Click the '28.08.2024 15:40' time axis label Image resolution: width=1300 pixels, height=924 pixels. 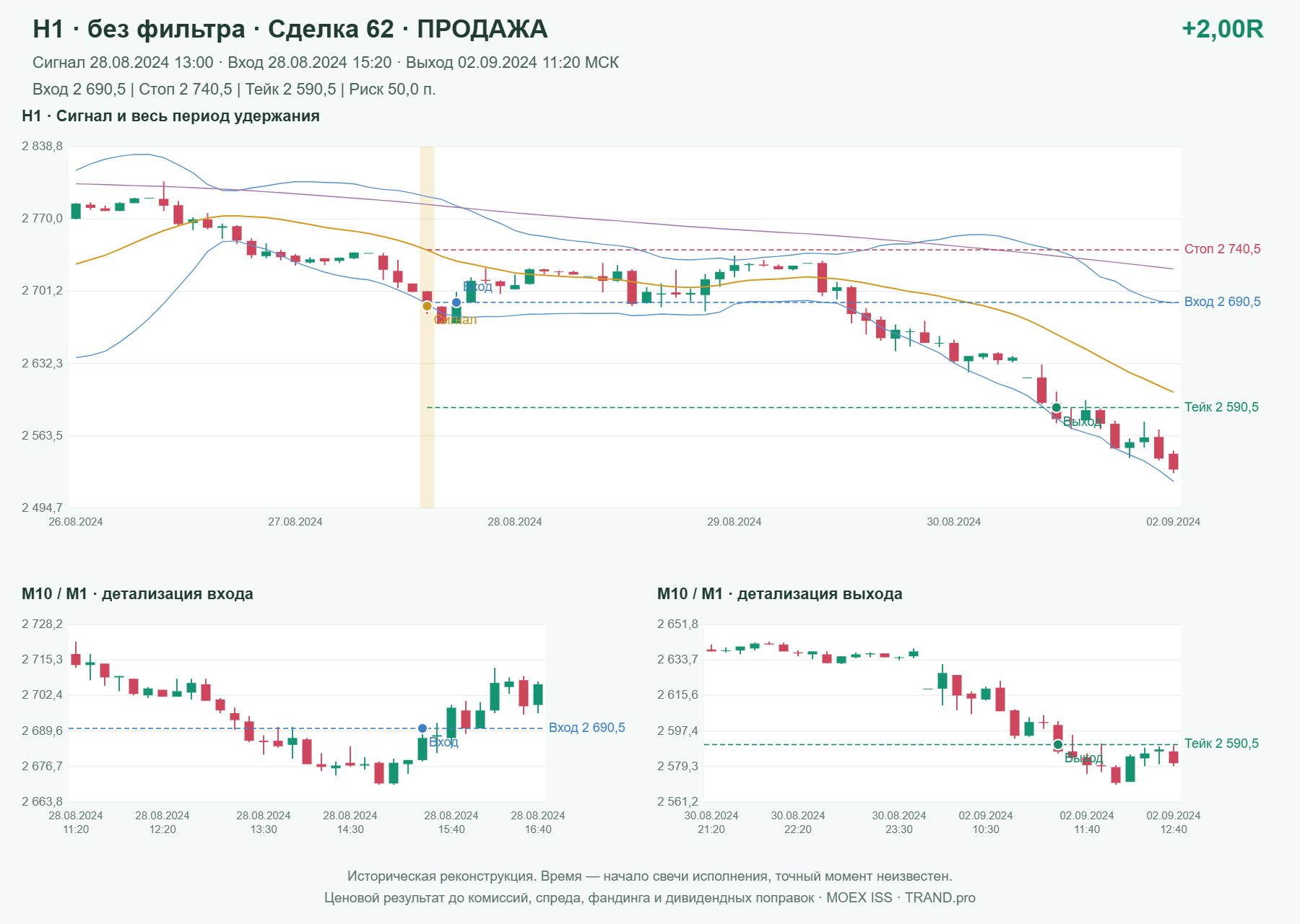tap(451, 822)
